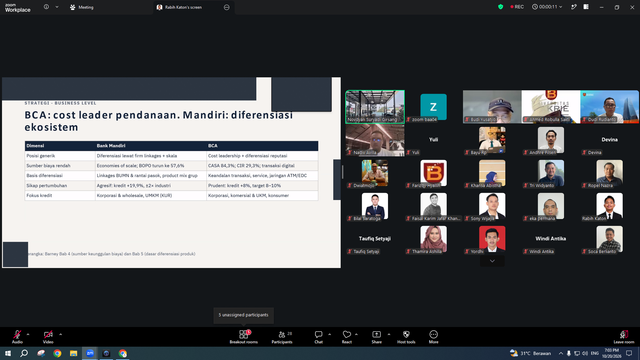Open video options arrow next to Video
640x360 pixels.
60,335
